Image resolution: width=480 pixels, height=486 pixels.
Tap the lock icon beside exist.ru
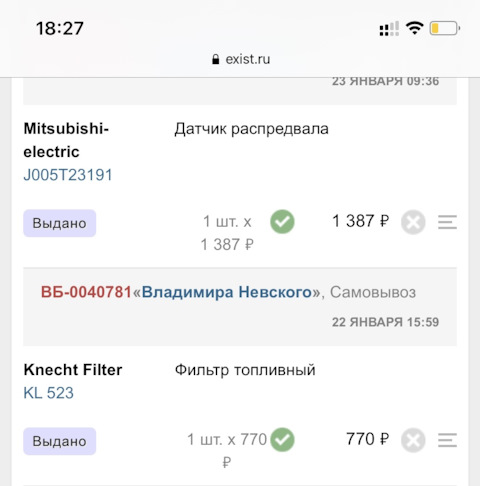pyautogui.click(x=216, y=59)
